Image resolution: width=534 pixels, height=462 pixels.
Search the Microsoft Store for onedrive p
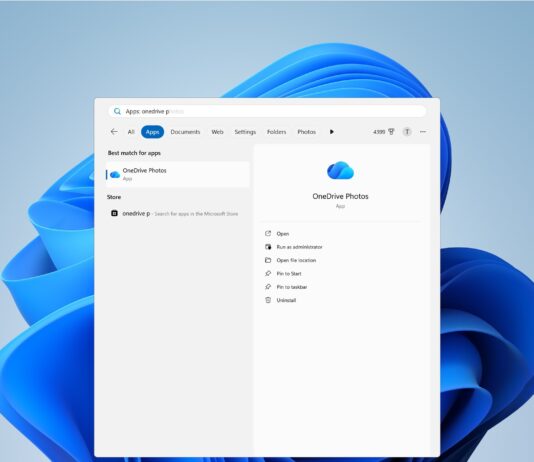[178, 213]
